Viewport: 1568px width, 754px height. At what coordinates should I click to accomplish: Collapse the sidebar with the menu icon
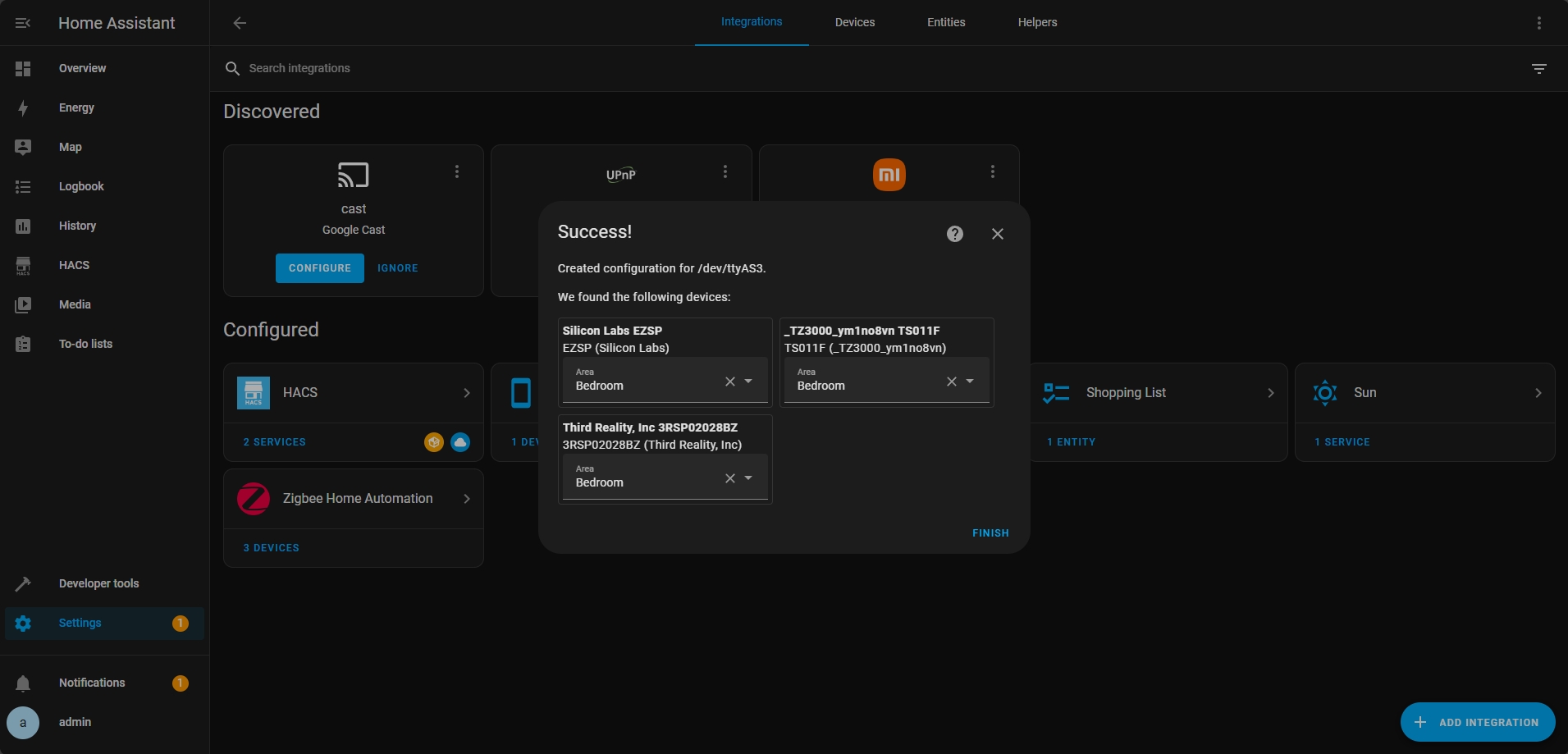(x=23, y=23)
